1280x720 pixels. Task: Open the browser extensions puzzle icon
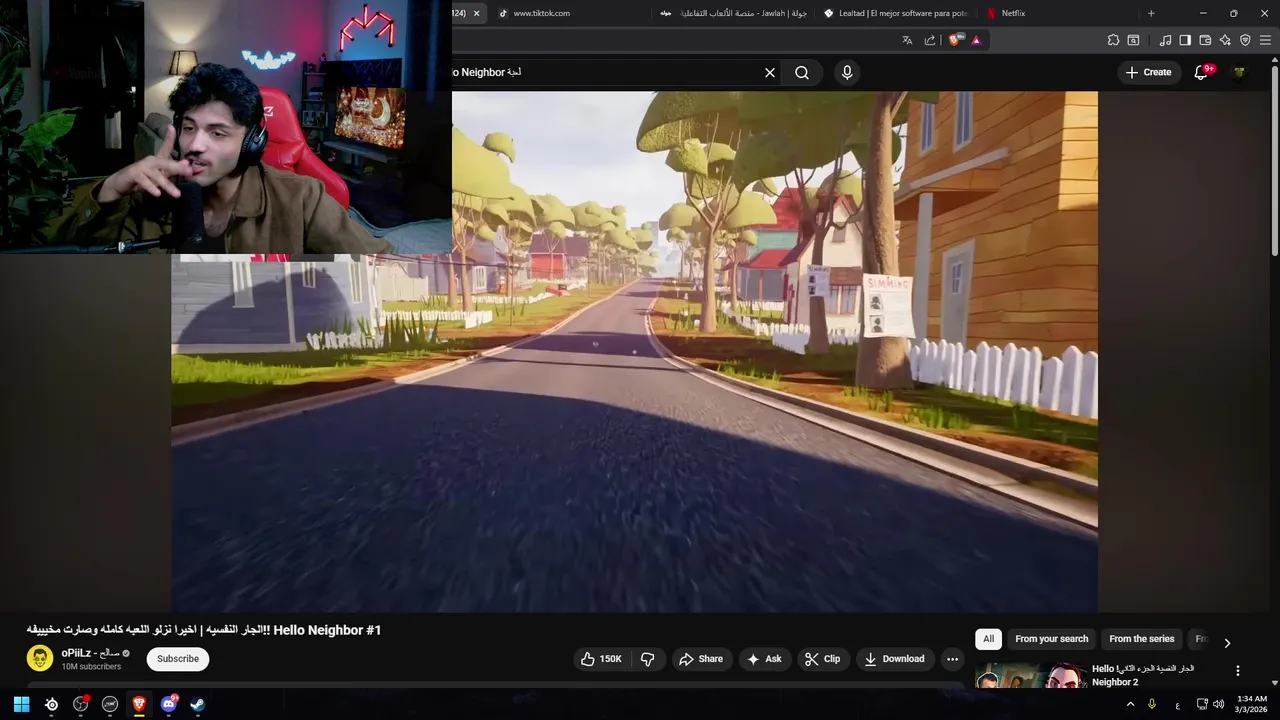(1113, 40)
